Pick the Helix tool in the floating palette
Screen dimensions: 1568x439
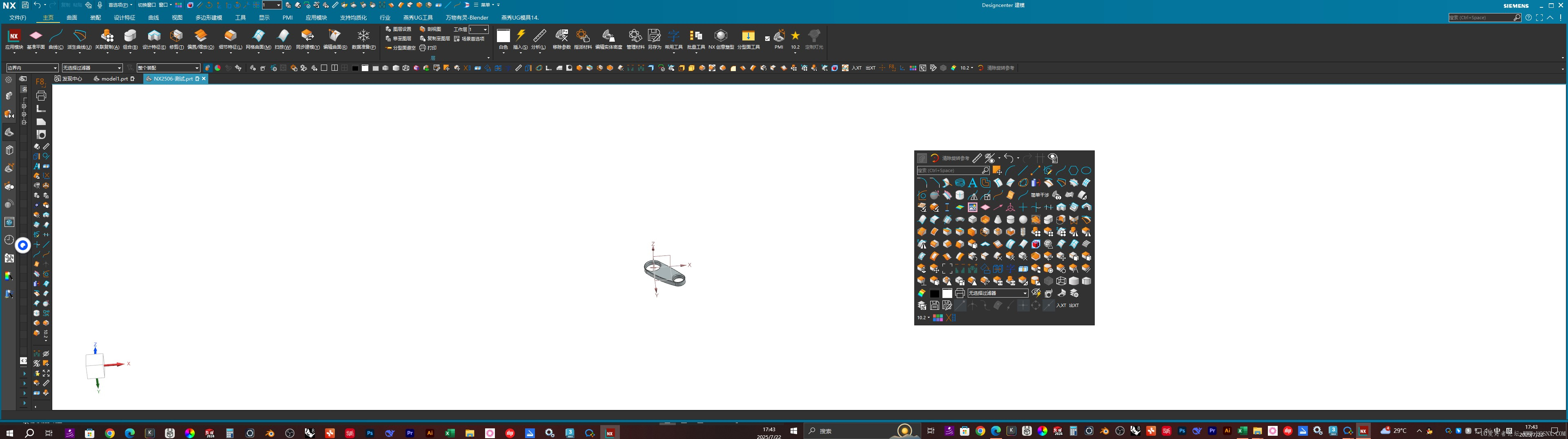click(960, 182)
